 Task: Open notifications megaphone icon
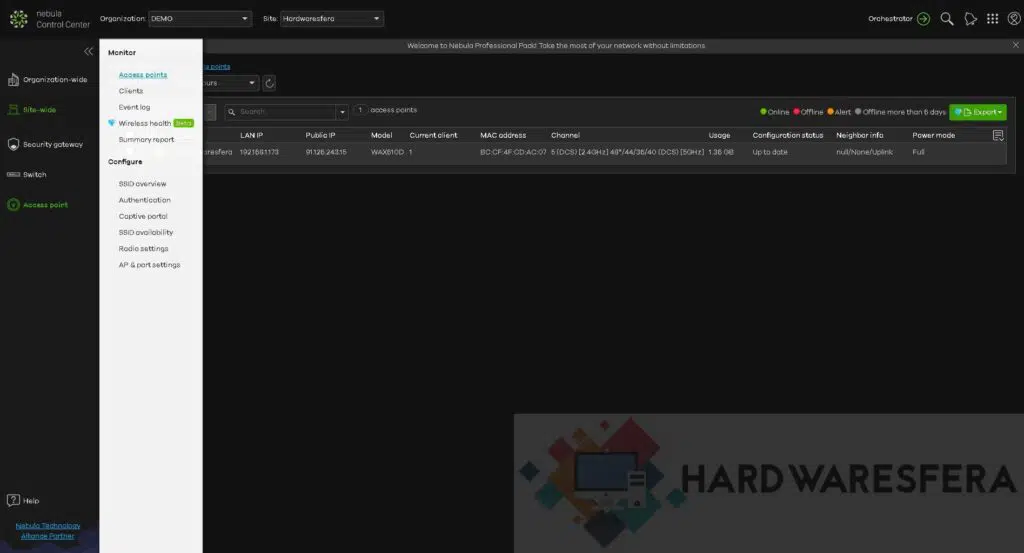pos(970,19)
